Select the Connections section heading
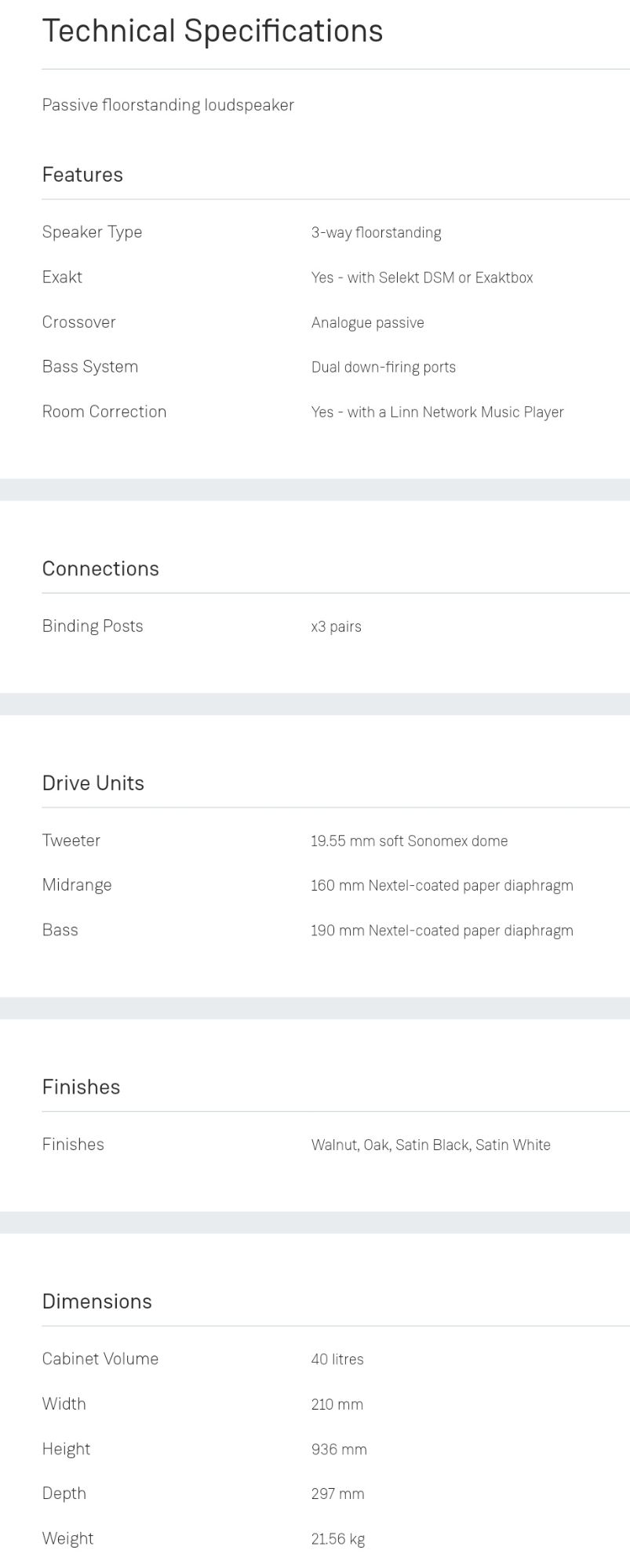The height and width of the screenshot is (1568, 630). click(x=100, y=569)
